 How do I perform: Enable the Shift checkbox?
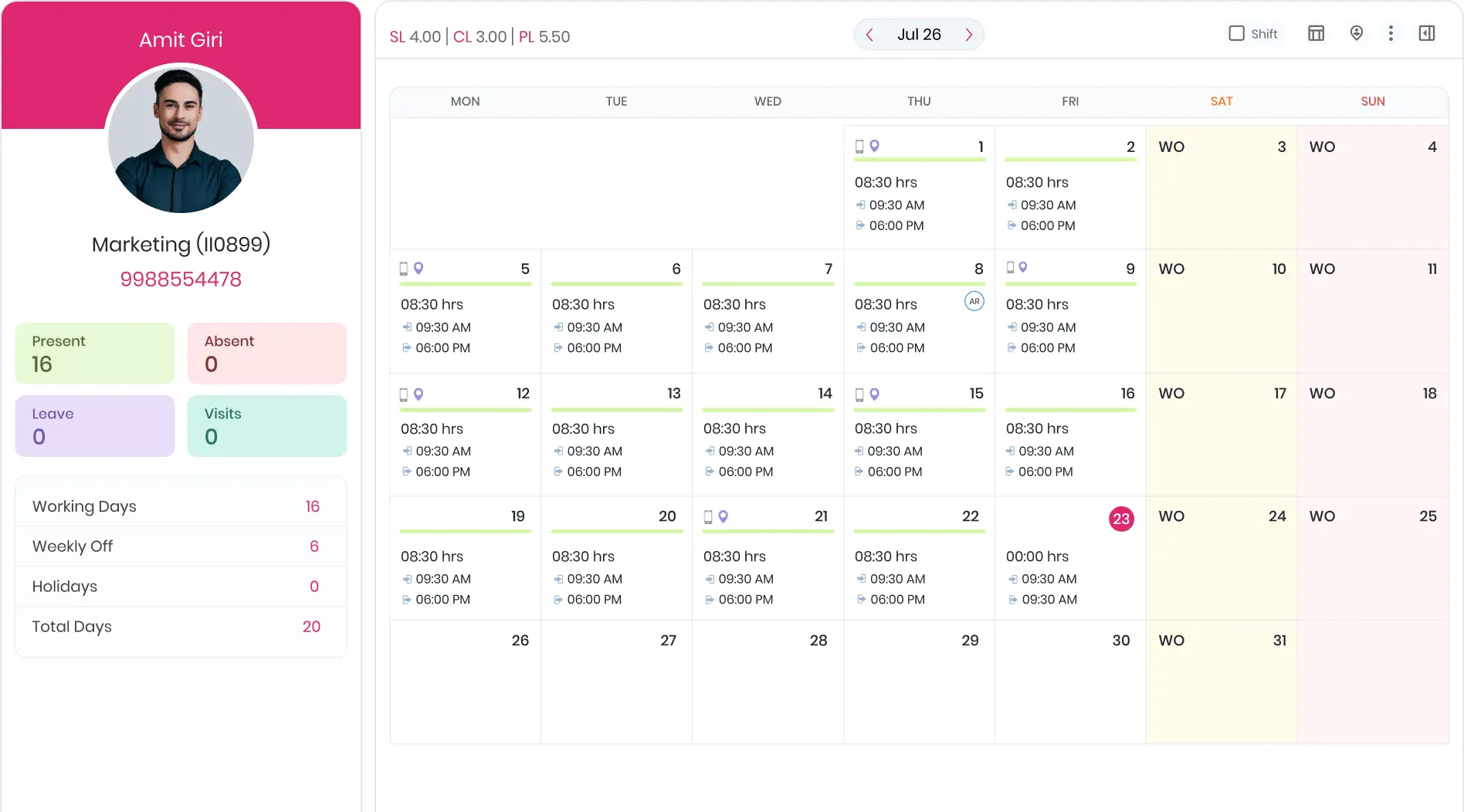1236,33
